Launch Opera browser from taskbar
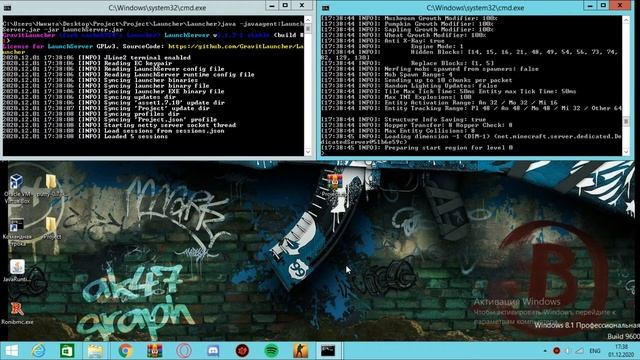 coord(184,351)
